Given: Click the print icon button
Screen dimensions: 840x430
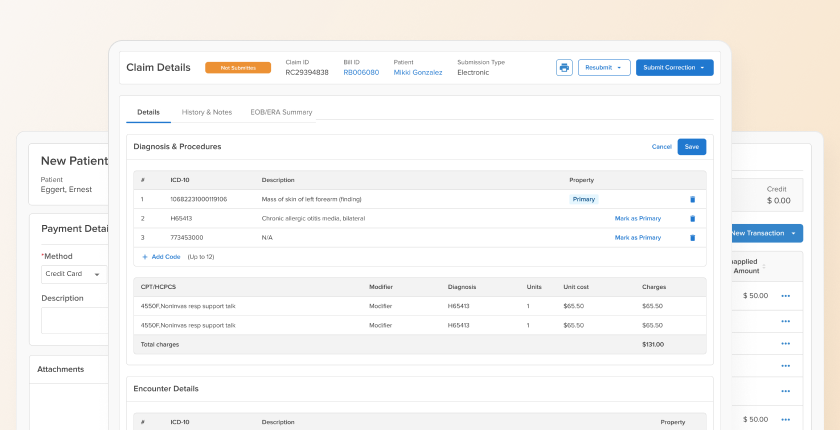Looking at the screenshot, I should coord(564,68).
